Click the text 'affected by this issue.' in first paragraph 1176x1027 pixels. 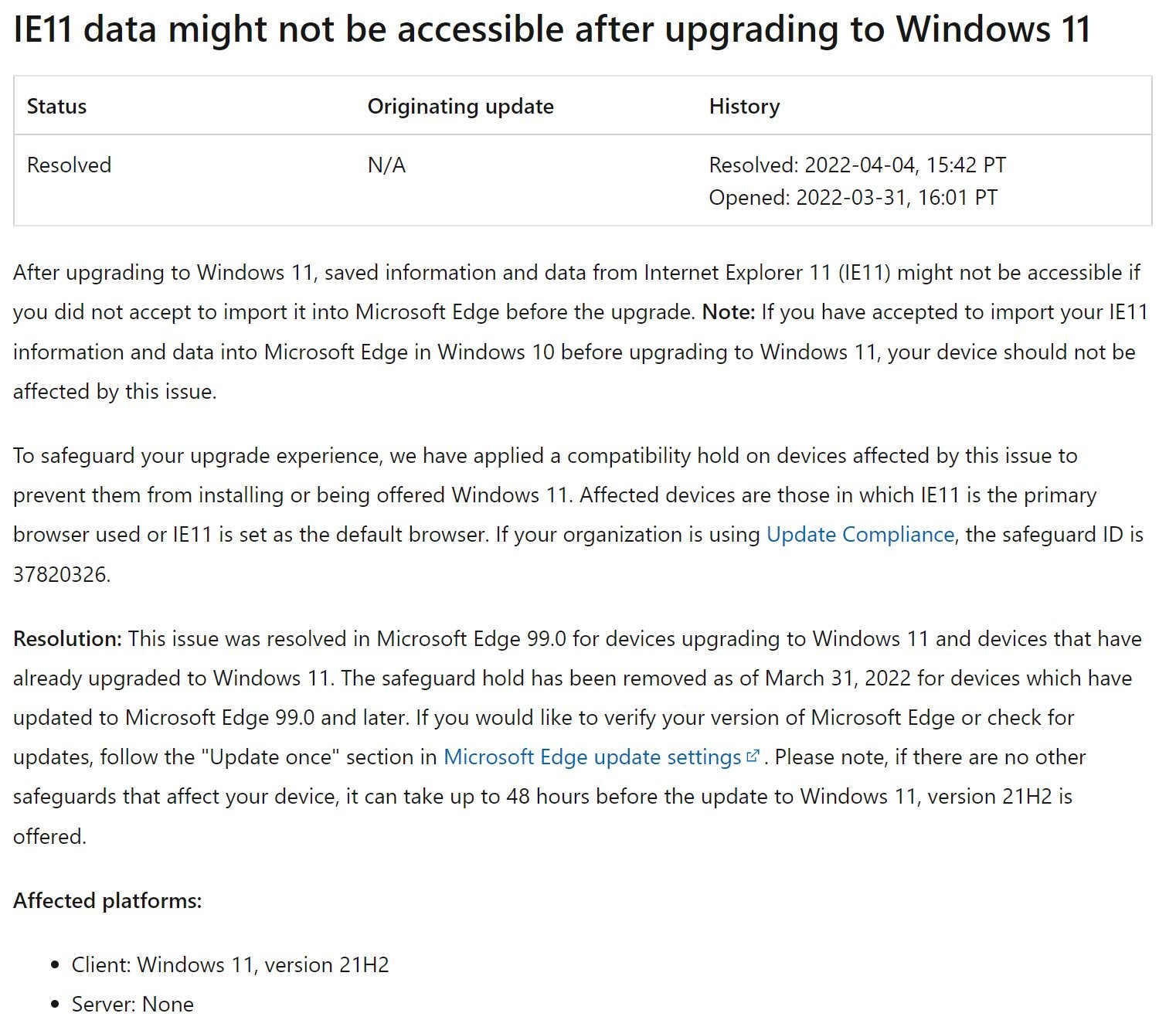114,392
